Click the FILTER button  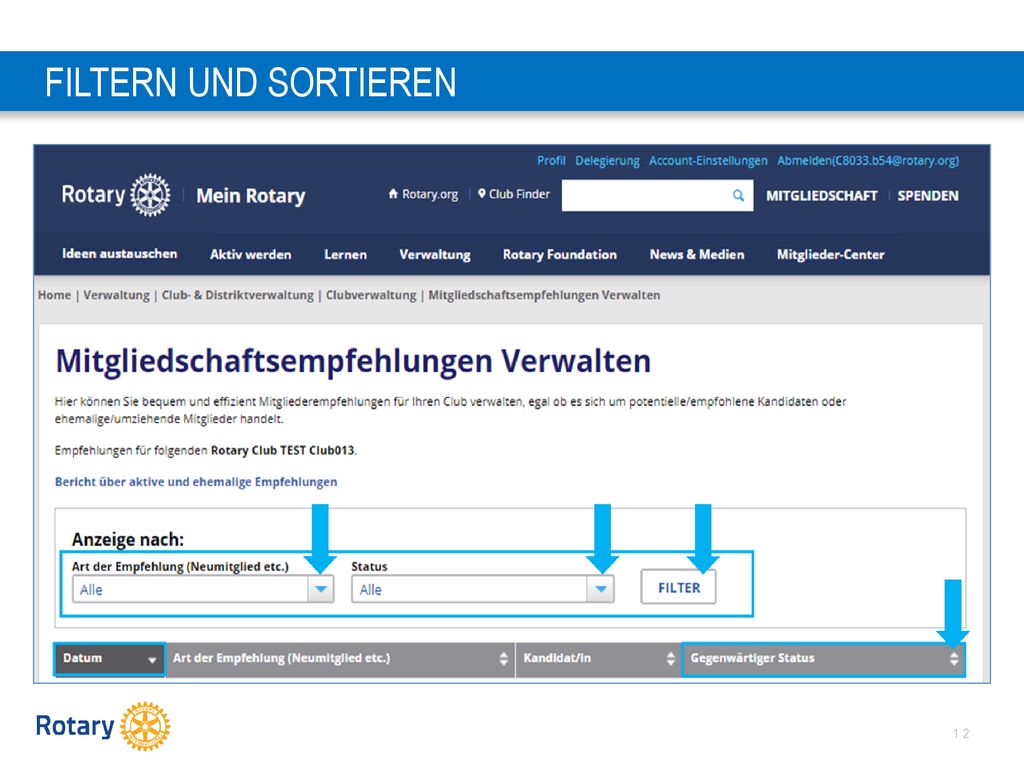pos(679,587)
